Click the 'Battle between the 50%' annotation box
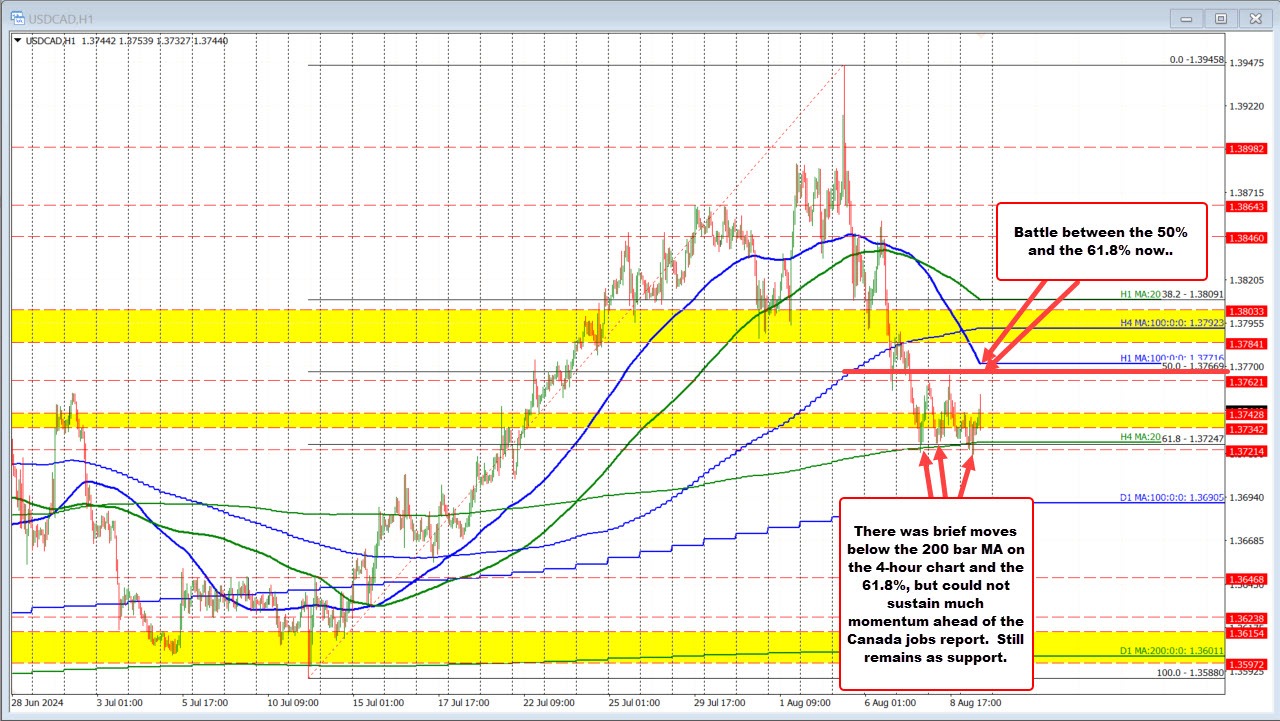 pos(1101,242)
